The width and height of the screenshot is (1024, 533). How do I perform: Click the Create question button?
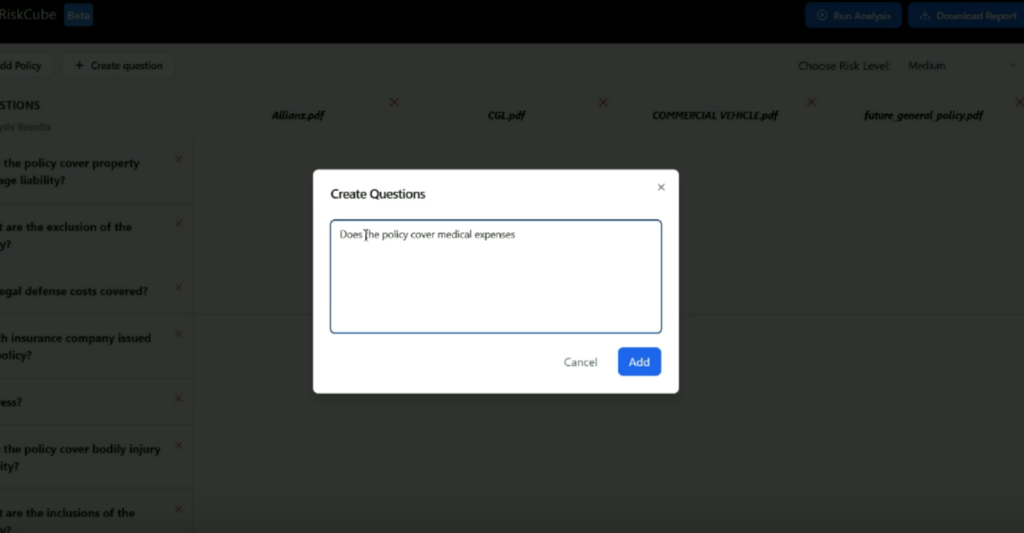click(118, 66)
